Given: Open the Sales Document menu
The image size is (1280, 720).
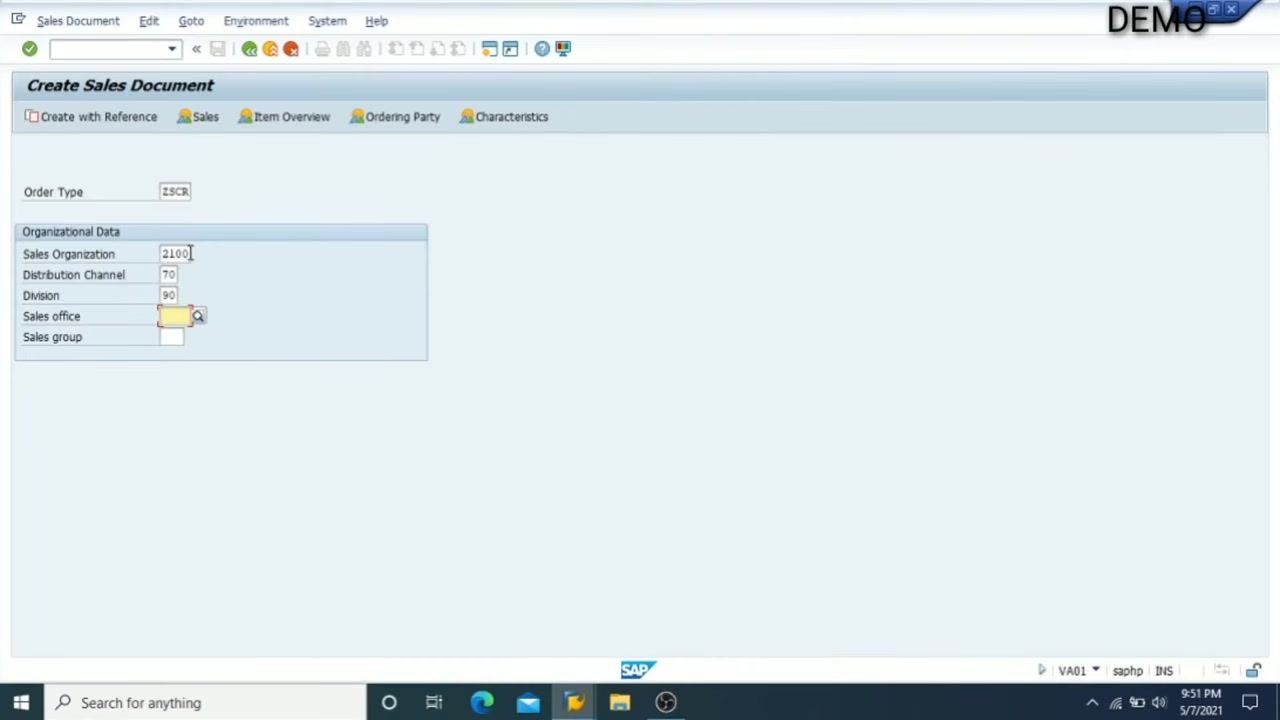Looking at the screenshot, I should [78, 21].
